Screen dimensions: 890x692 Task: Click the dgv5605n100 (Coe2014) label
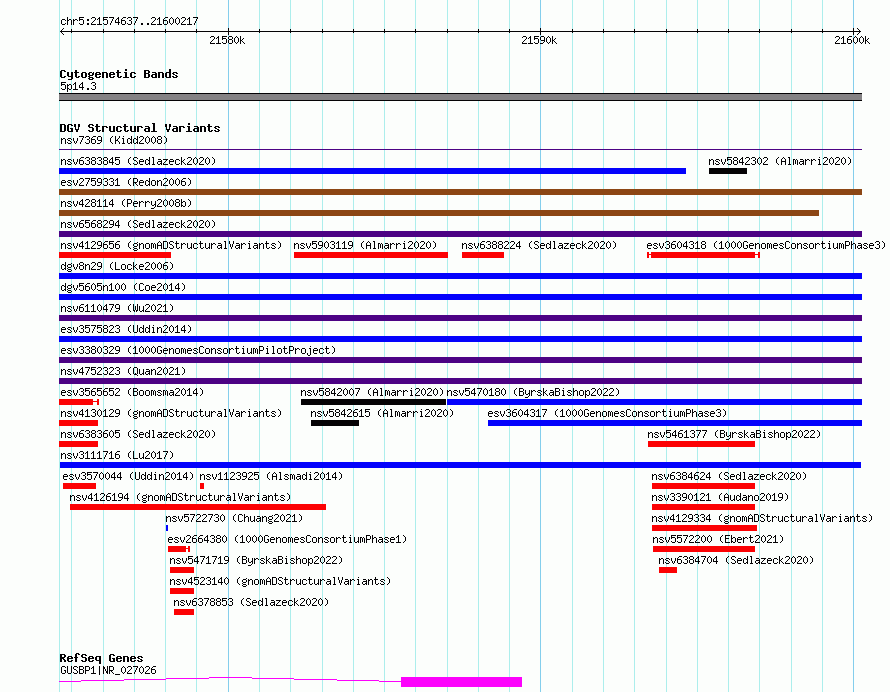tap(123, 287)
